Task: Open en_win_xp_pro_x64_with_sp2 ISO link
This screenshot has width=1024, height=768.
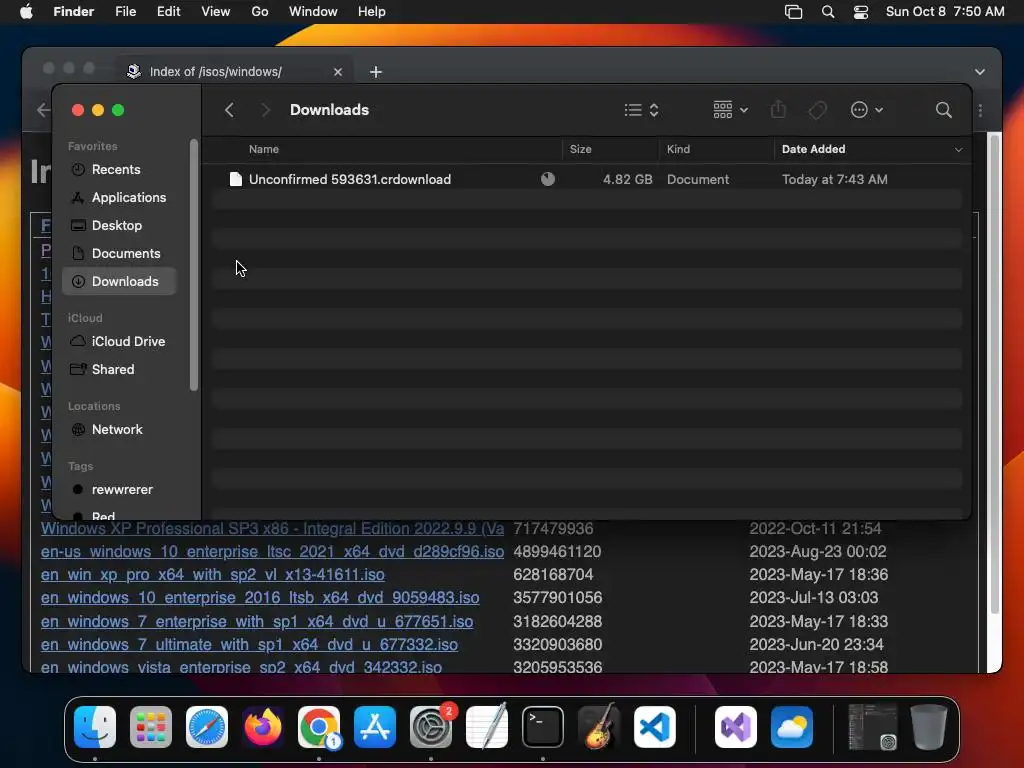Action: (x=213, y=575)
